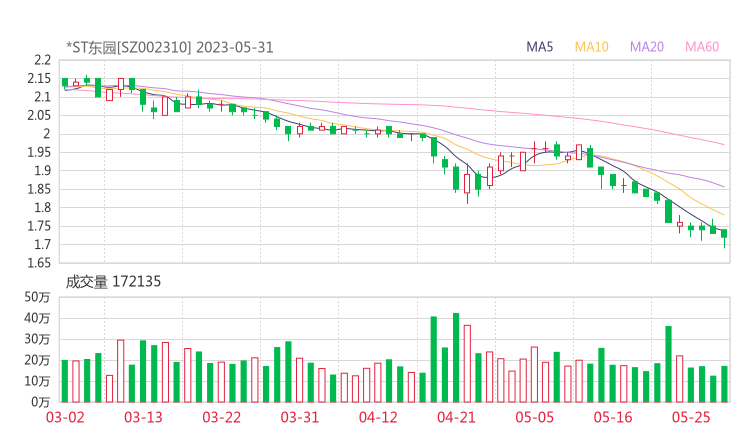Viewport: 740px width, 440px height.
Task: Select the tallest green volume bar near 04-21
Action: (456, 357)
